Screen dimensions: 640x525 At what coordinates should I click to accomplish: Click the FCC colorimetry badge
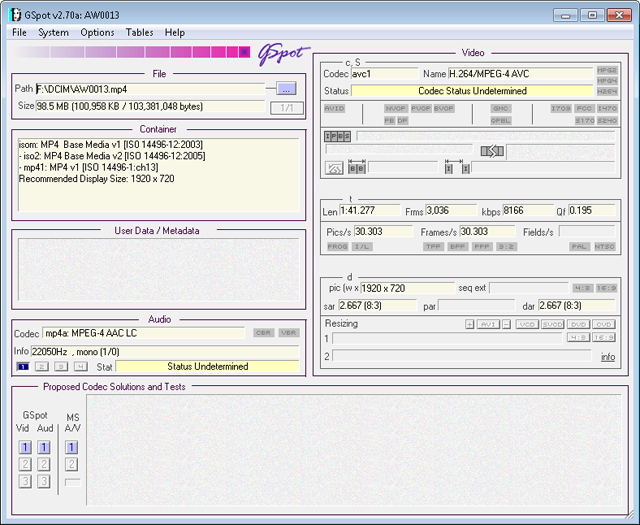click(x=584, y=108)
